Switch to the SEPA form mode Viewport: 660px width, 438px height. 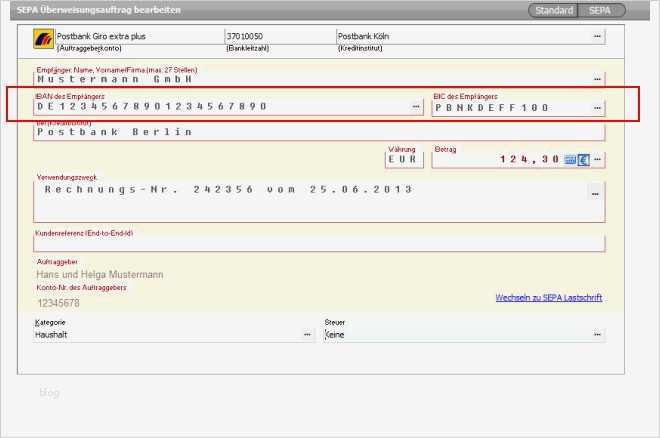pos(602,11)
